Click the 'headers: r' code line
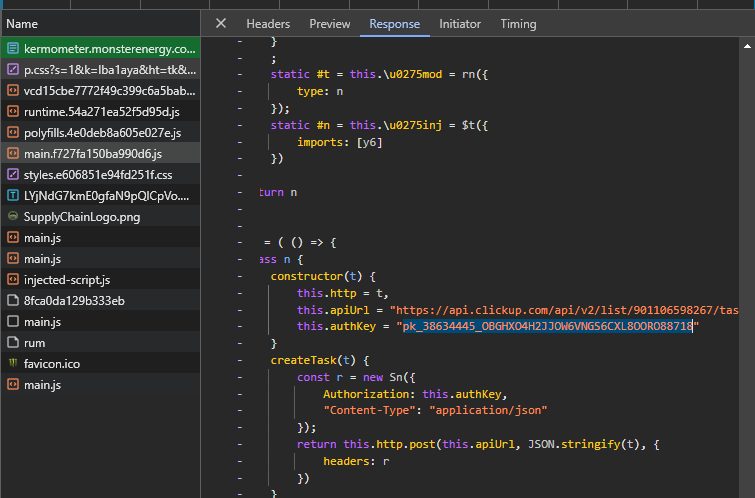Image resolution: width=755 pixels, height=498 pixels. click(356, 461)
